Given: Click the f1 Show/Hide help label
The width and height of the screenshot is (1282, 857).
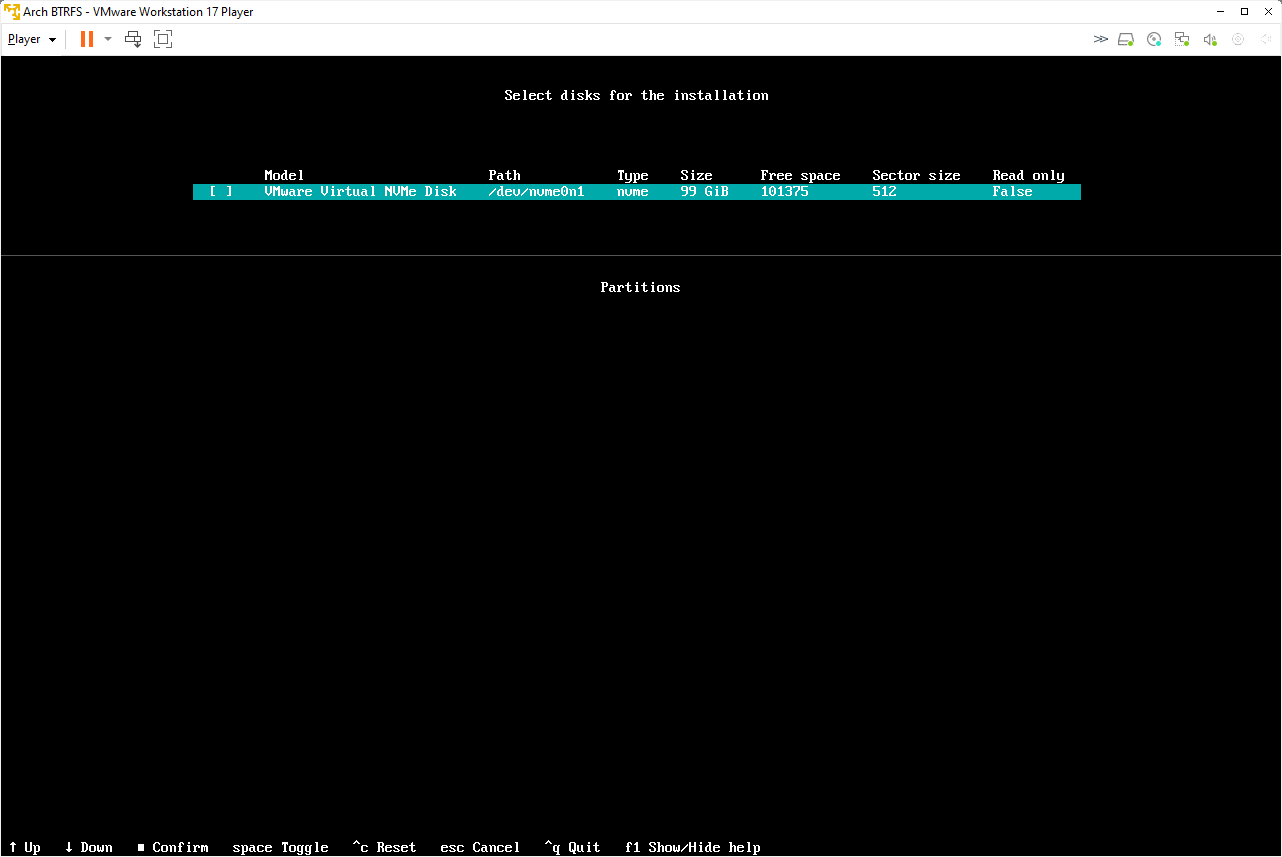Looking at the screenshot, I should tap(693, 847).
